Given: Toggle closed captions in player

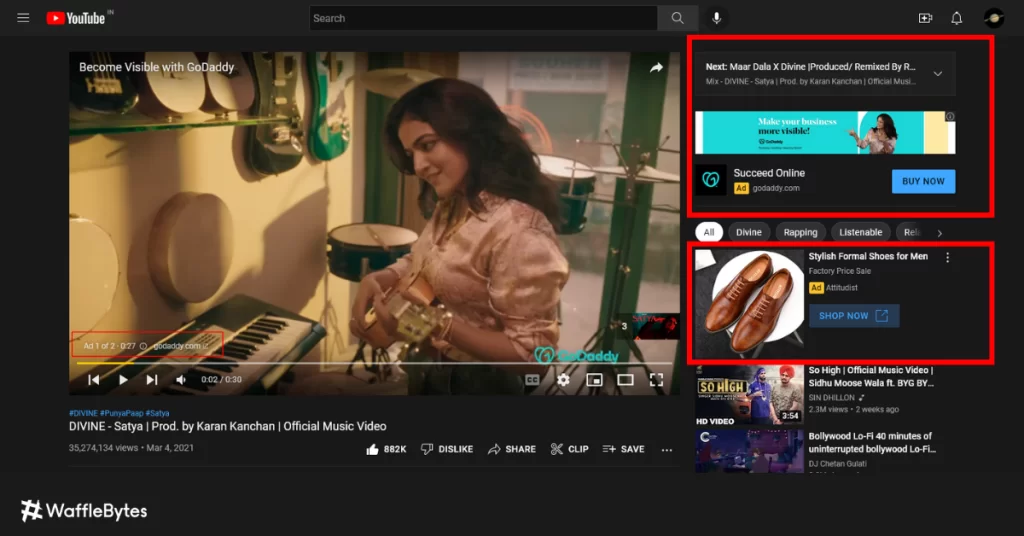Looking at the screenshot, I should click(x=532, y=380).
